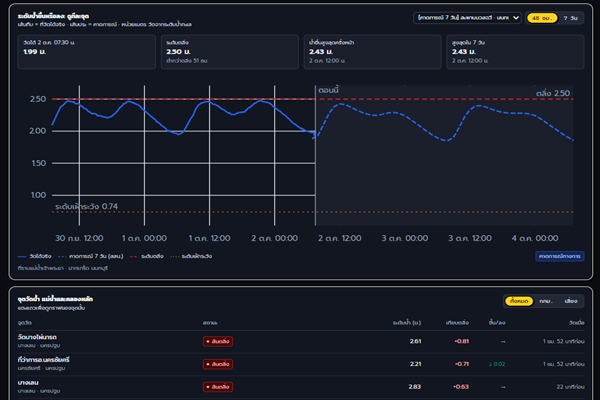
Task: Select the yellow ทั้งหมด filter tab
Action: click(519, 301)
